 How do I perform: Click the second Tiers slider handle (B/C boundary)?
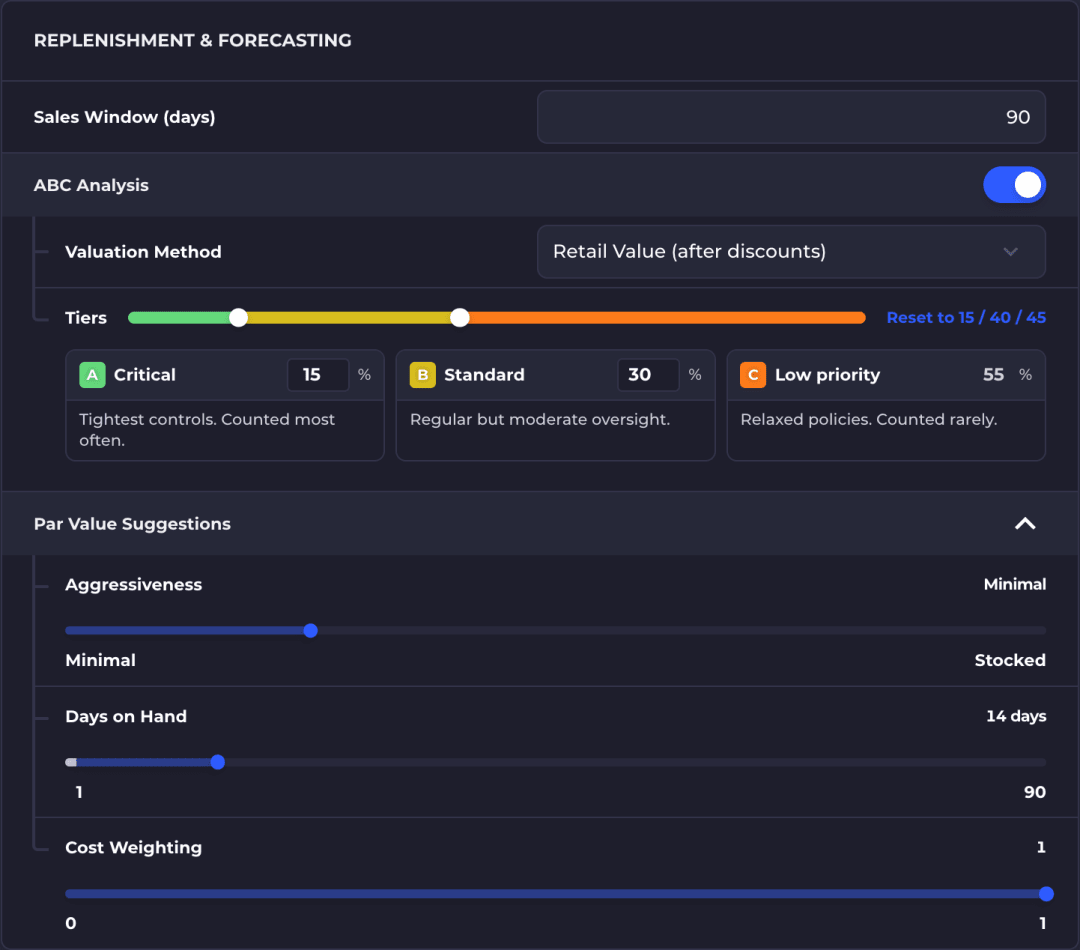click(459, 318)
